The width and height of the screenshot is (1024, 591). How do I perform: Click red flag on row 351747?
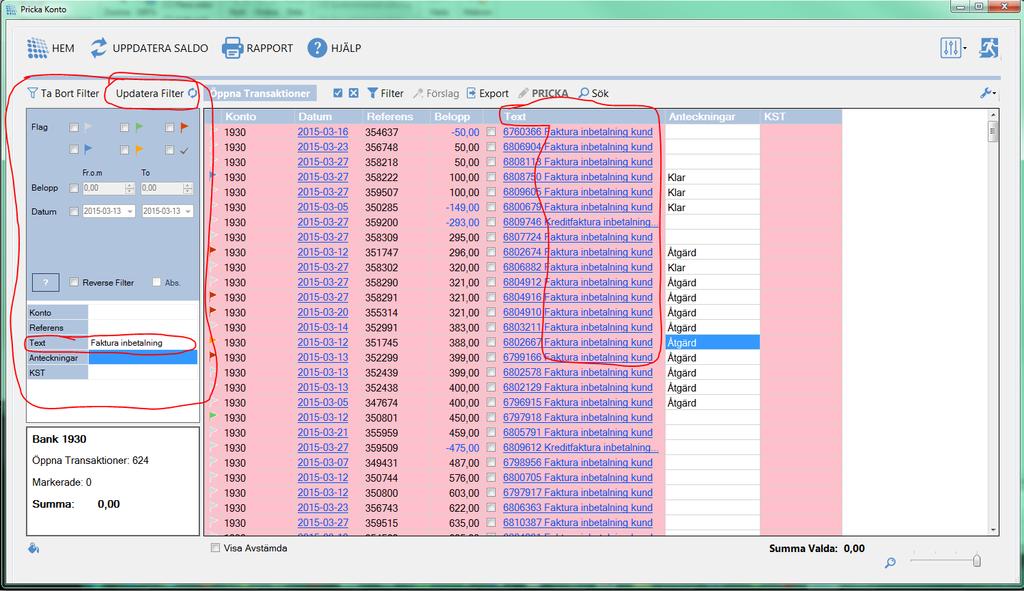(x=212, y=251)
